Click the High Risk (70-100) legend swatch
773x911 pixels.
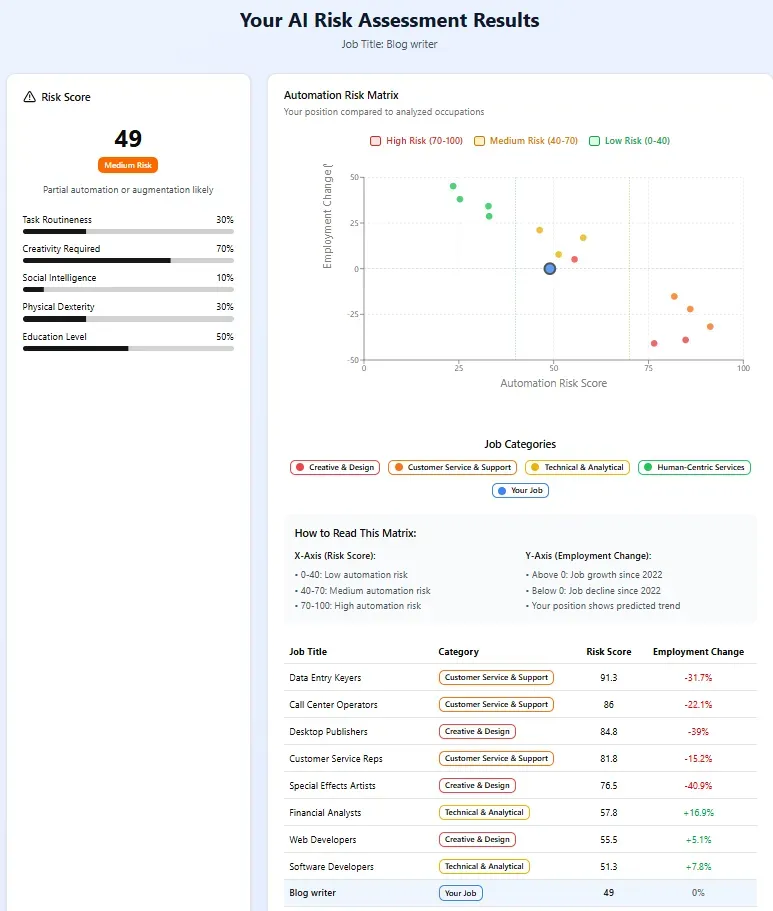point(376,141)
